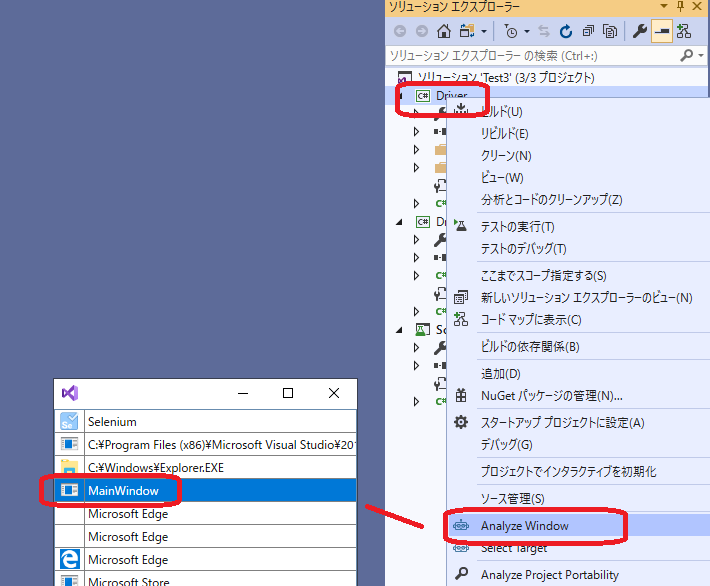Click the blue Edge e icon row

(x=206, y=559)
